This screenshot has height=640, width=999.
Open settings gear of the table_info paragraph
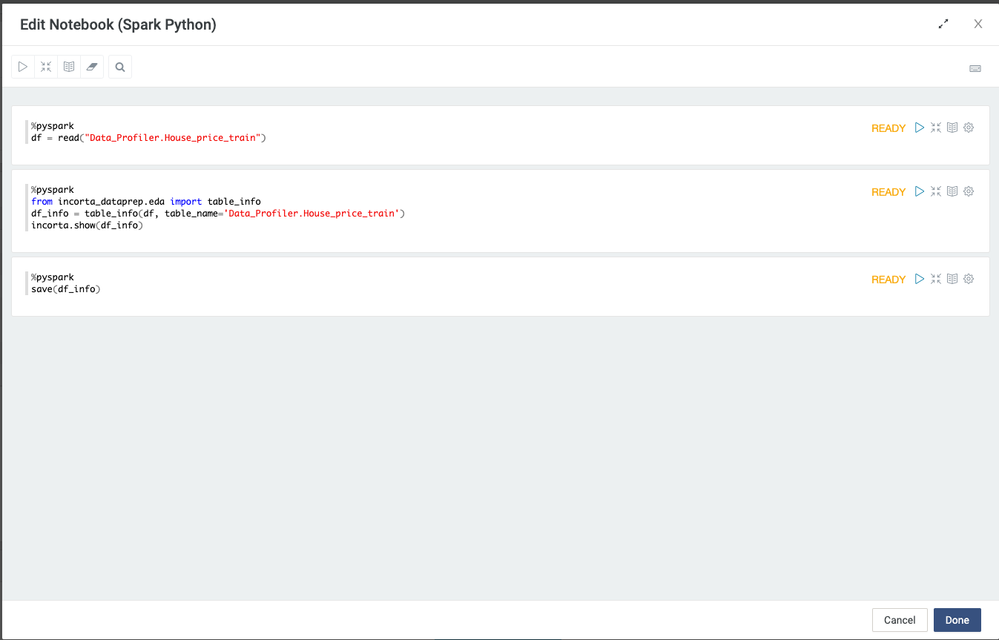click(968, 192)
